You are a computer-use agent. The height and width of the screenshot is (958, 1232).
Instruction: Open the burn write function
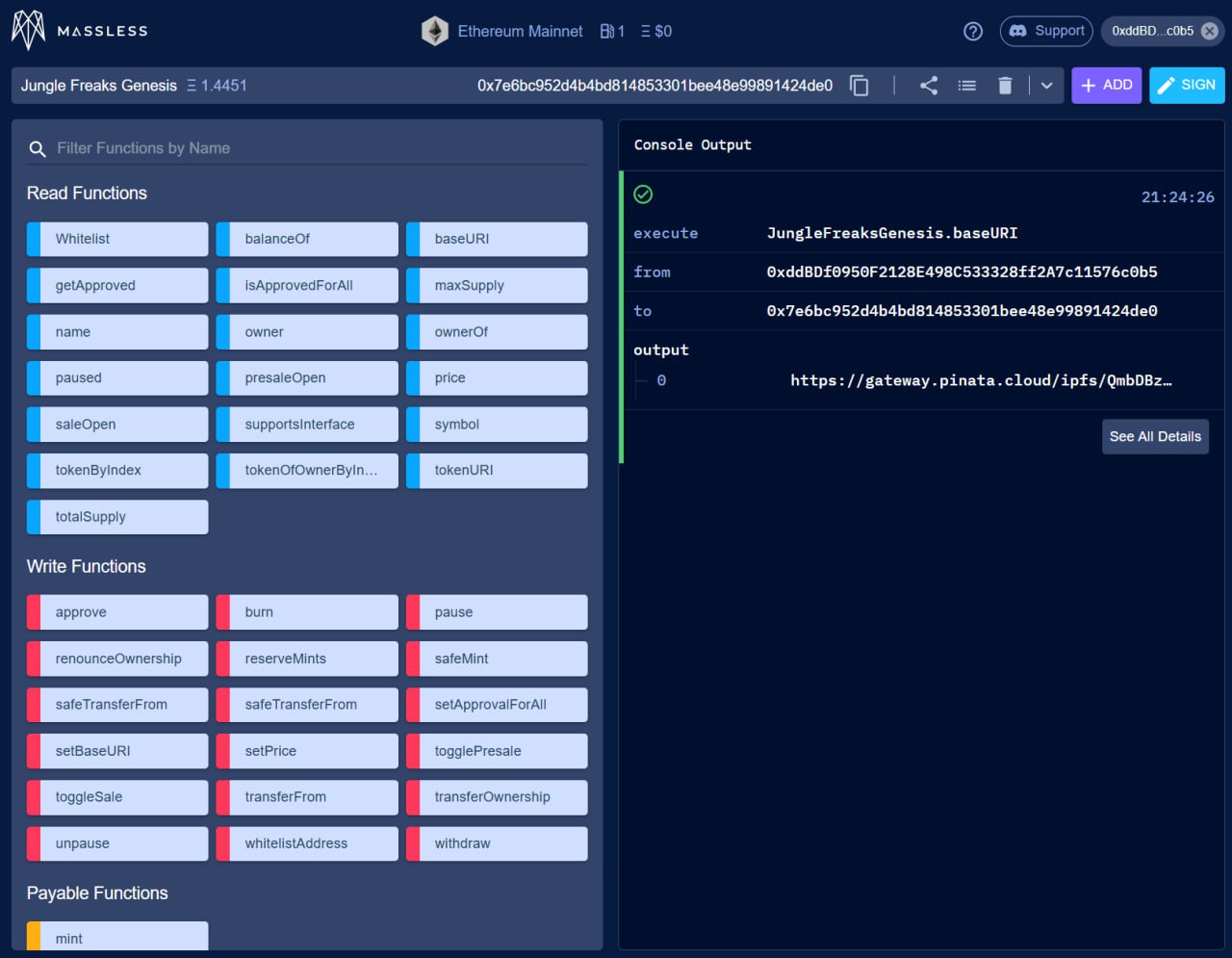point(307,612)
